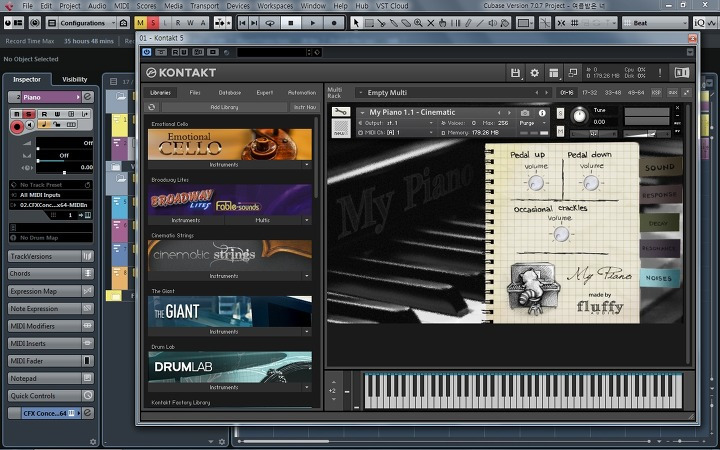Switch to Kontakt Files tab

point(195,93)
